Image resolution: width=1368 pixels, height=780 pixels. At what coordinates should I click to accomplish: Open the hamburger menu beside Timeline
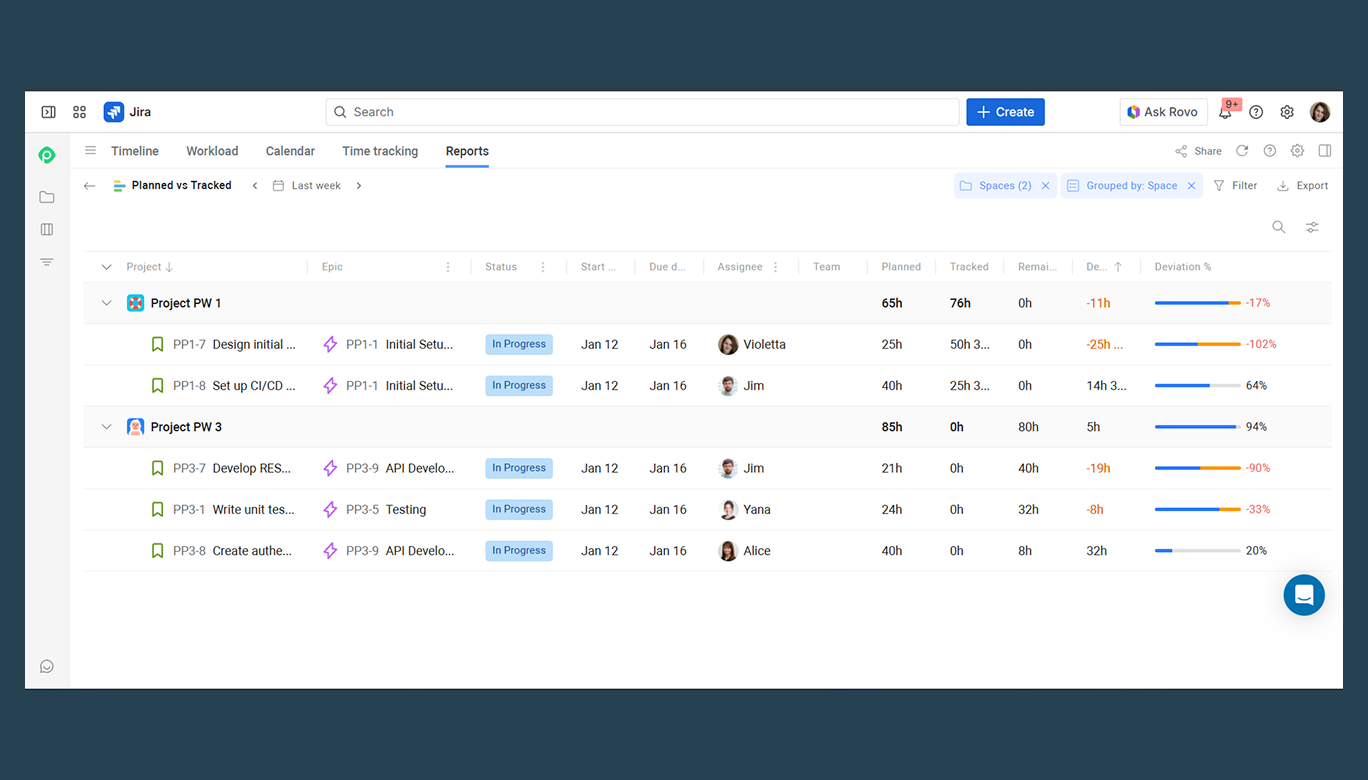pyautogui.click(x=90, y=151)
